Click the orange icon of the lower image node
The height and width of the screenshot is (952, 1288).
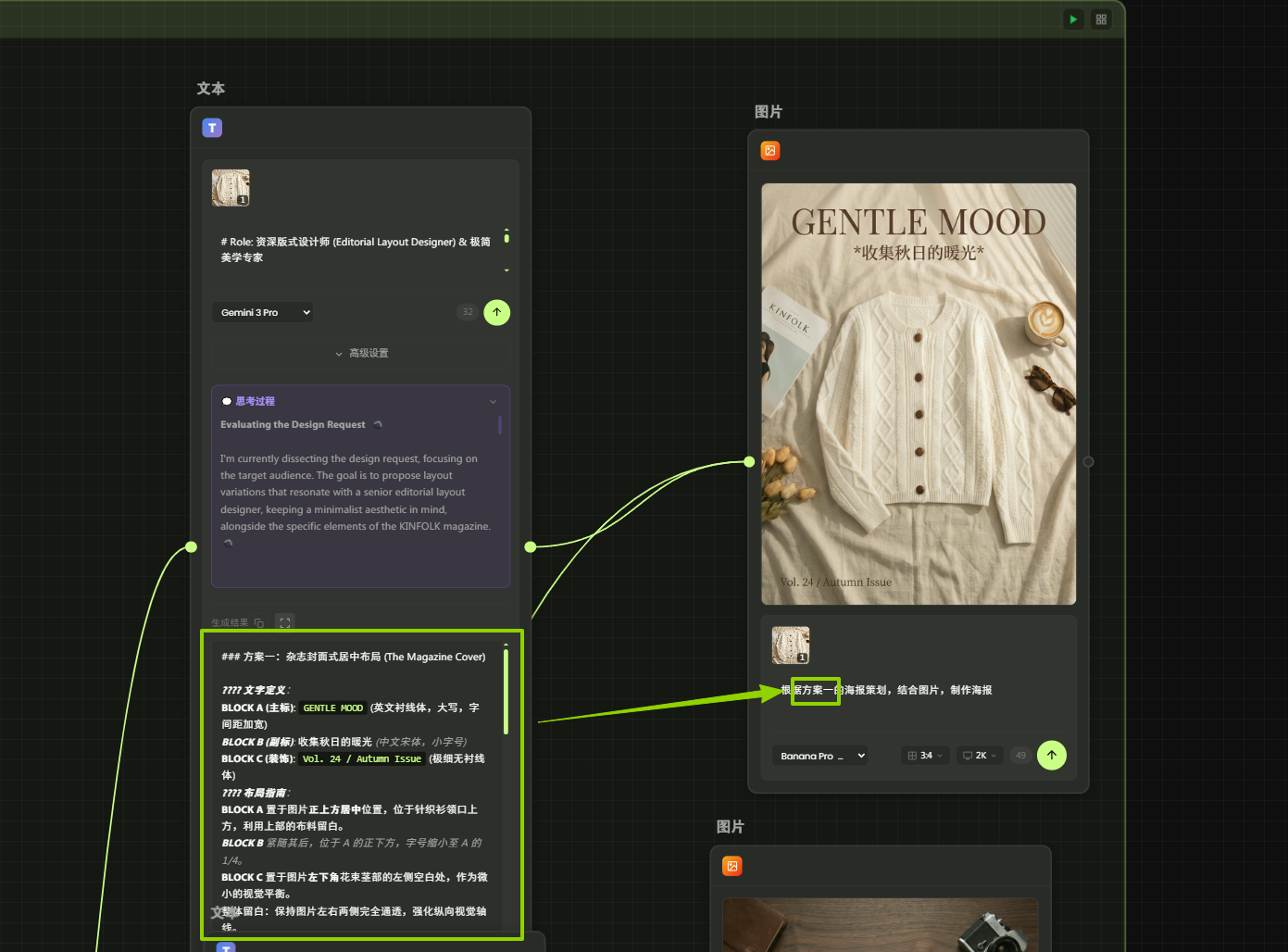tap(732, 867)
